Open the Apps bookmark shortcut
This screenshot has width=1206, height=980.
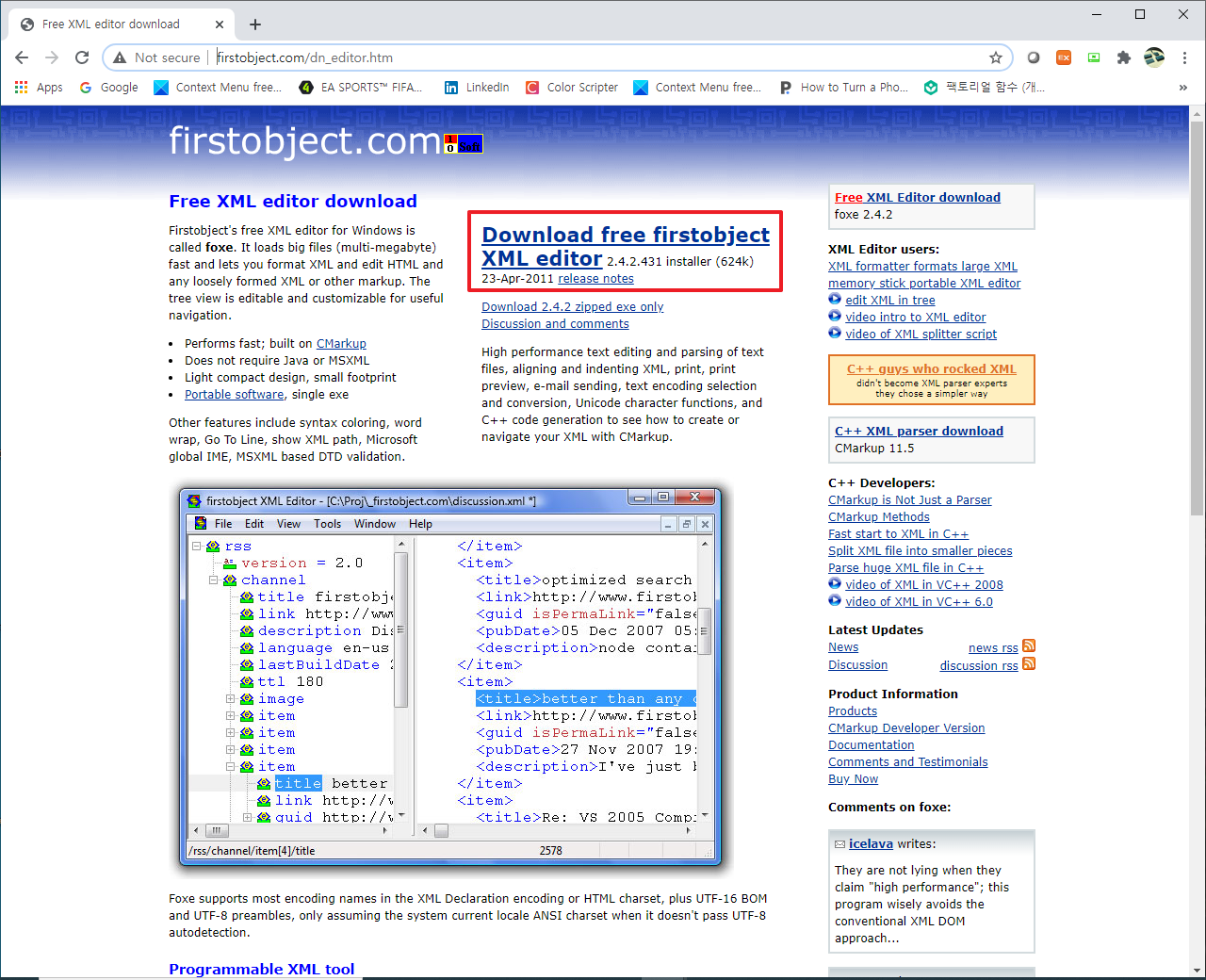(x=39, y=88)
